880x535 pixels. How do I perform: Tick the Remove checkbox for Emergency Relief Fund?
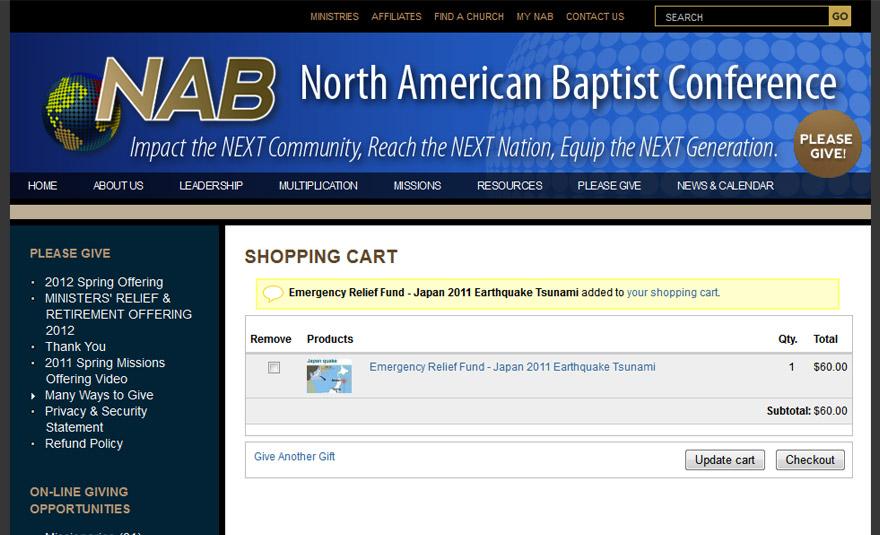[274, 368]
